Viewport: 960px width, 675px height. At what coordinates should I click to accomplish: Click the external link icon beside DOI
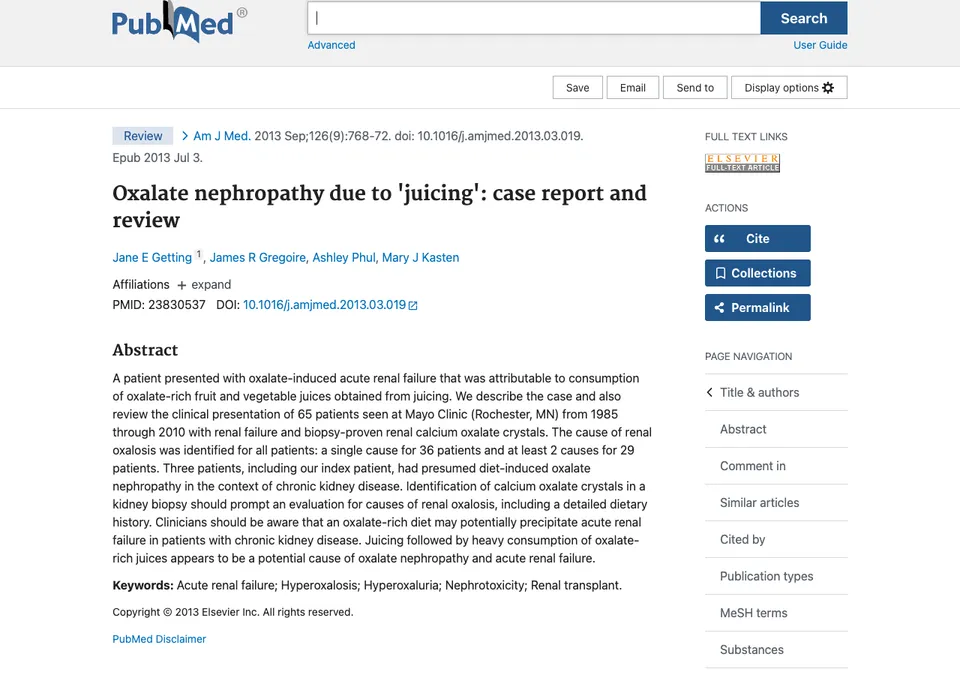pyautogui.click(x=413, y=306)
